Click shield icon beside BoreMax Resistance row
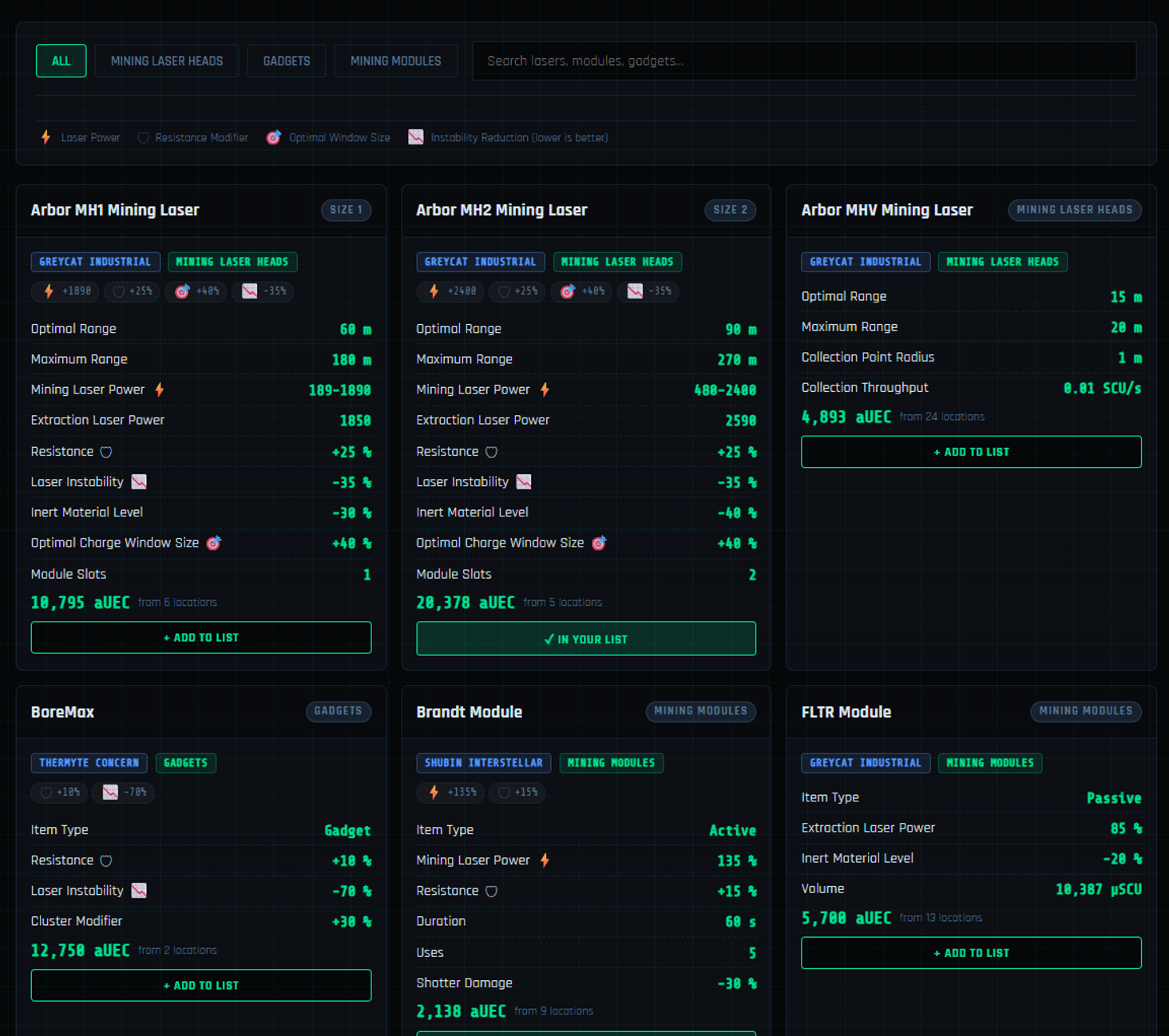 tap(106, 860)
